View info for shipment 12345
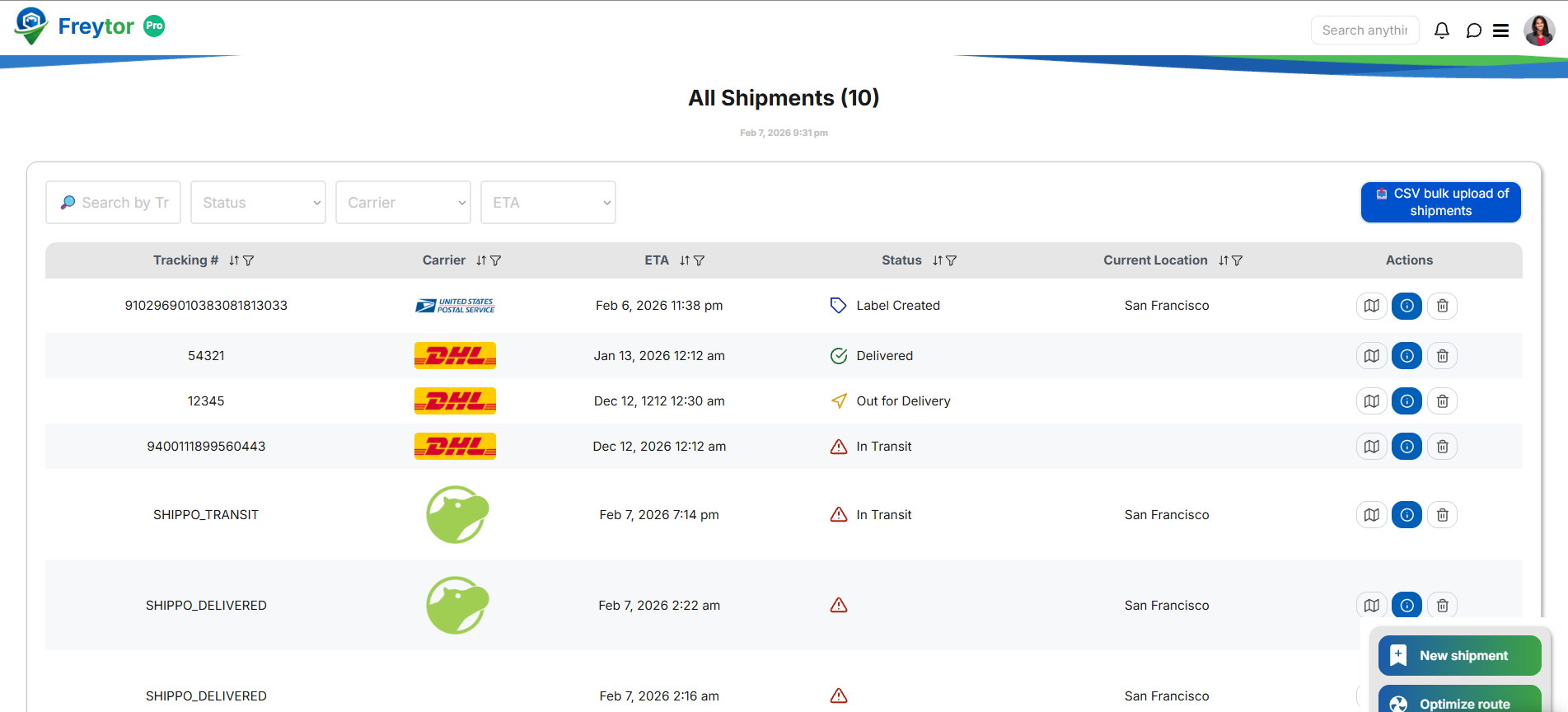 click(1407, 401)
